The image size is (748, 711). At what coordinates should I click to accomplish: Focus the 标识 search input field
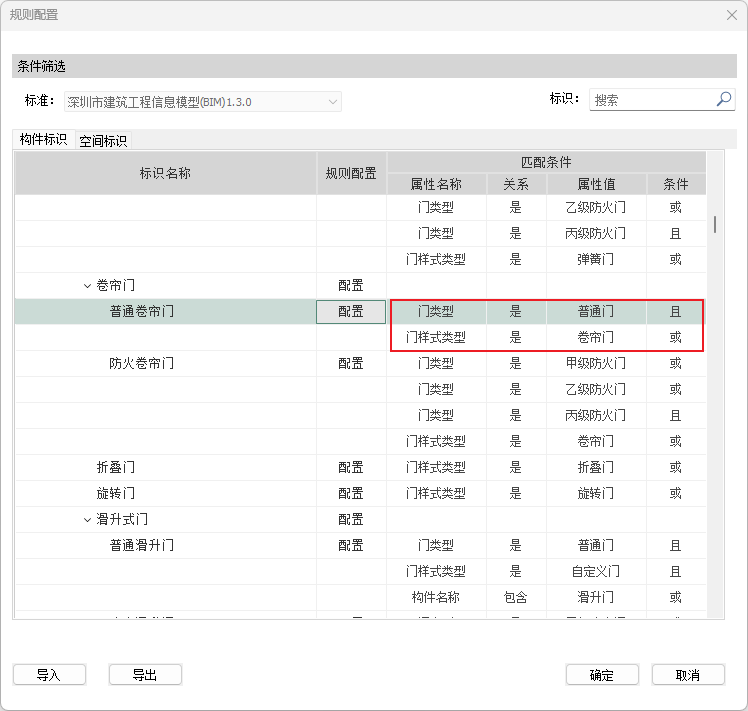[651, 100]
